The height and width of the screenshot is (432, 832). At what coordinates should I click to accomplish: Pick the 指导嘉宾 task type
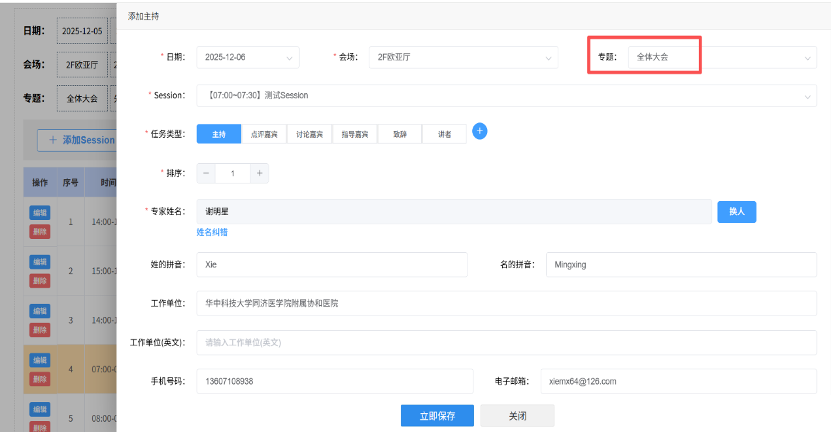355,133
